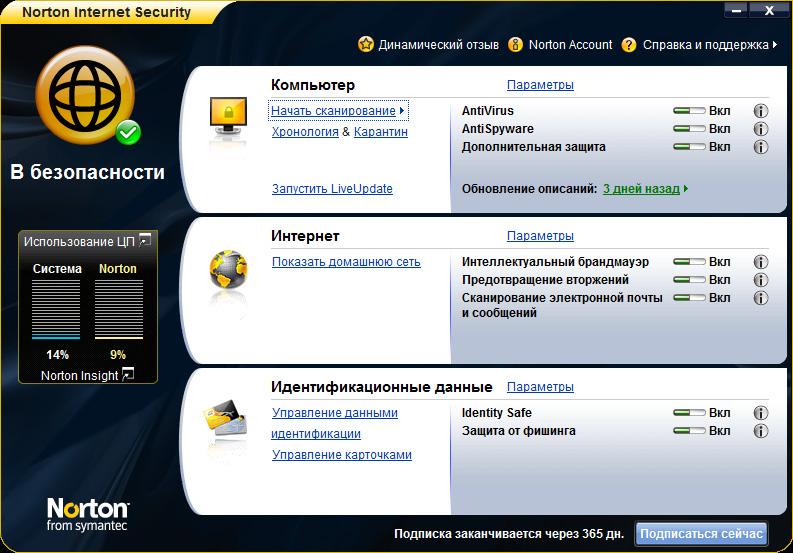Open info for Дополнительная защита
The width and height of the screenshot is (793, 553).
tap(761, 147)
